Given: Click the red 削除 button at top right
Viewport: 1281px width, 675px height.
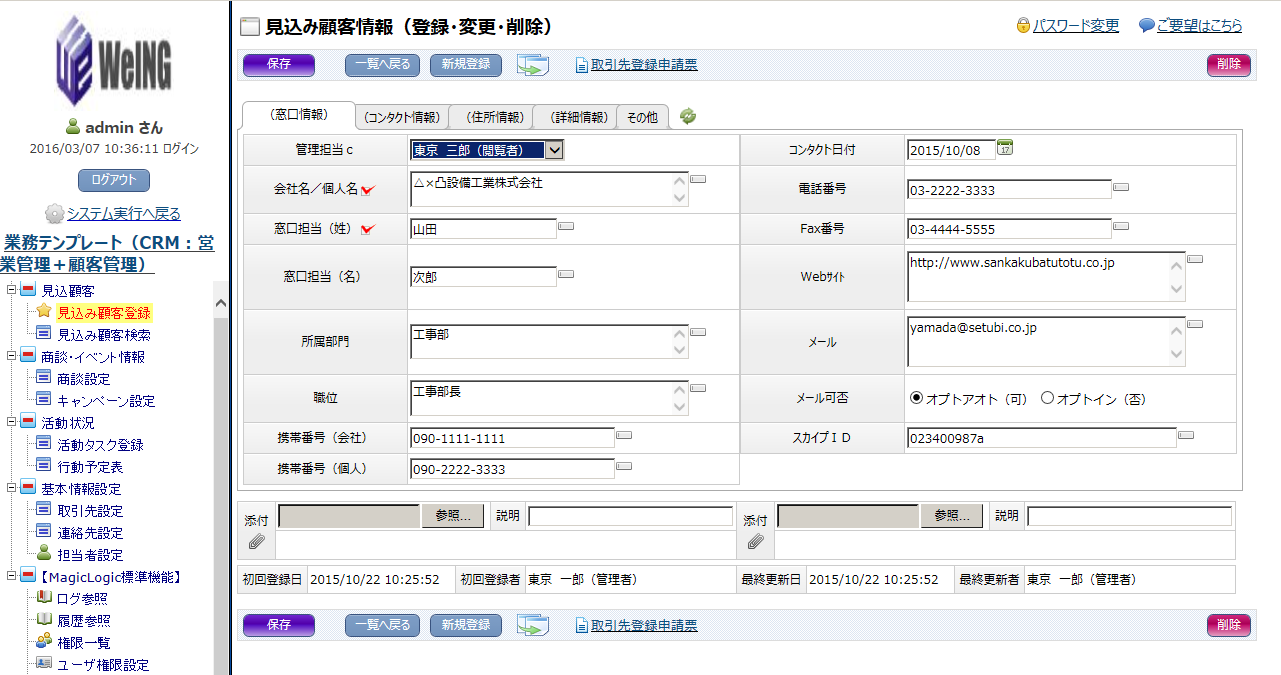Looking at the screenshot, I should (1228, 65).
